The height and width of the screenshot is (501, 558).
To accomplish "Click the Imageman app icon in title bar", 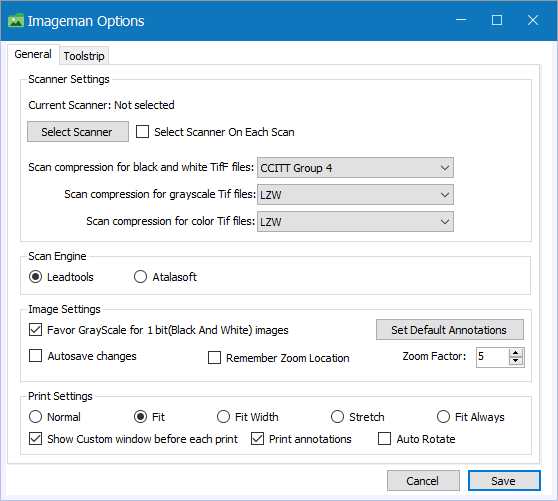I will 16,21.
